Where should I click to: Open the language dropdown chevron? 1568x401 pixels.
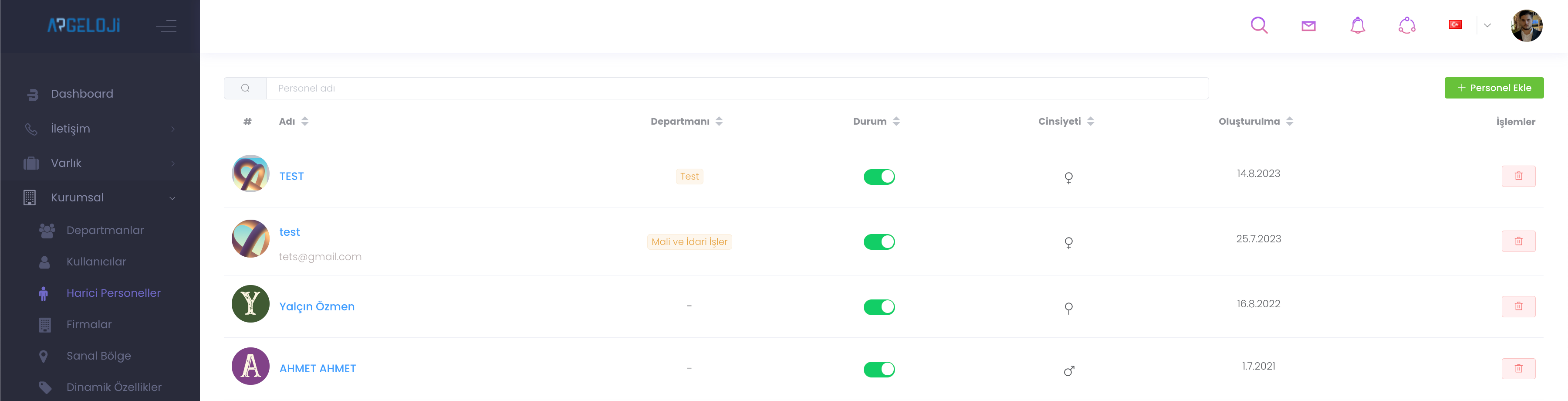pos(1487,26)
